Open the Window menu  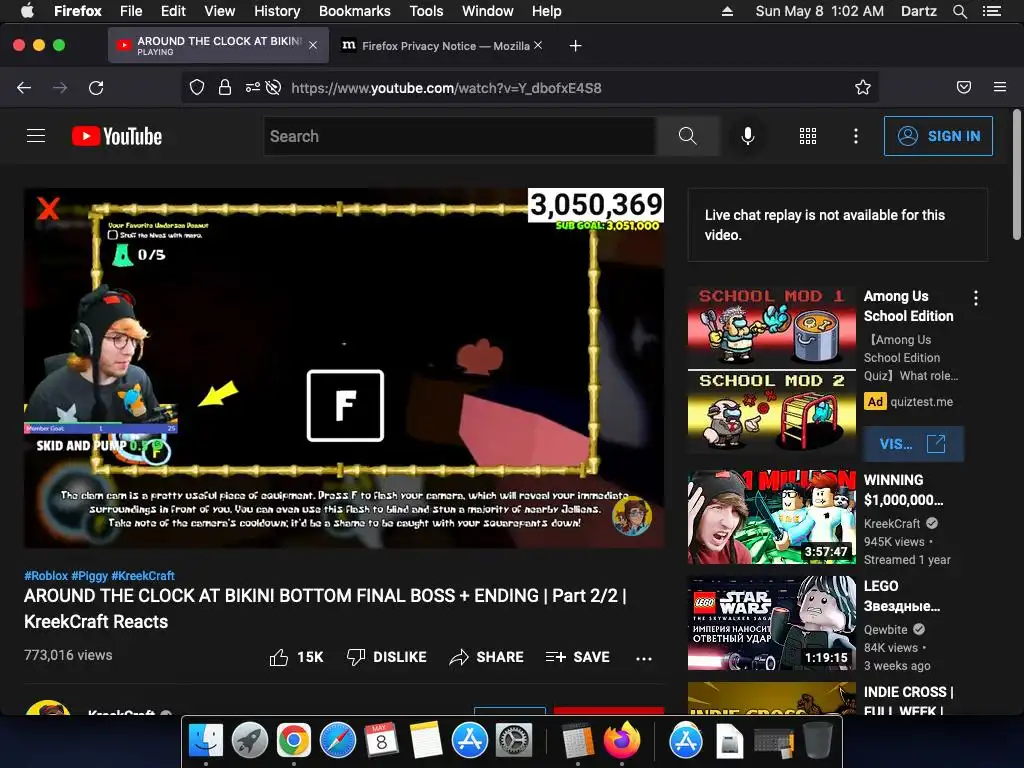[x=487, y=11]
